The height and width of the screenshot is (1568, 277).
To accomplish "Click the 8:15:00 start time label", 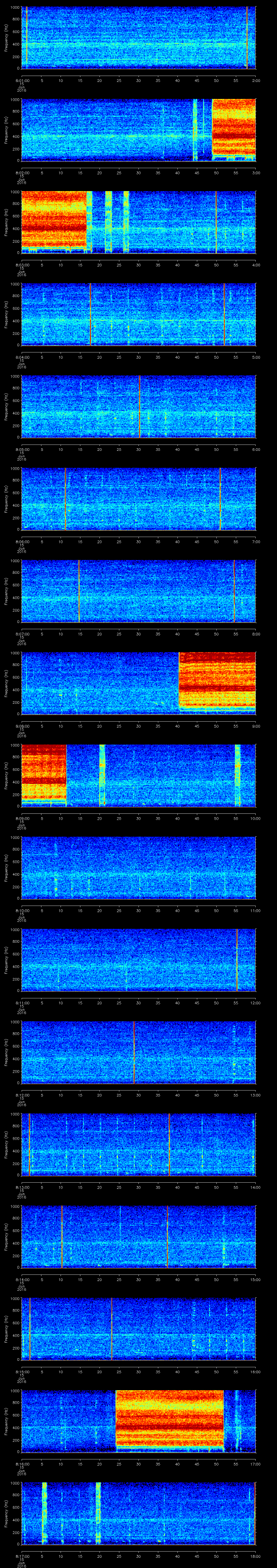I will tap(22, 1372).
